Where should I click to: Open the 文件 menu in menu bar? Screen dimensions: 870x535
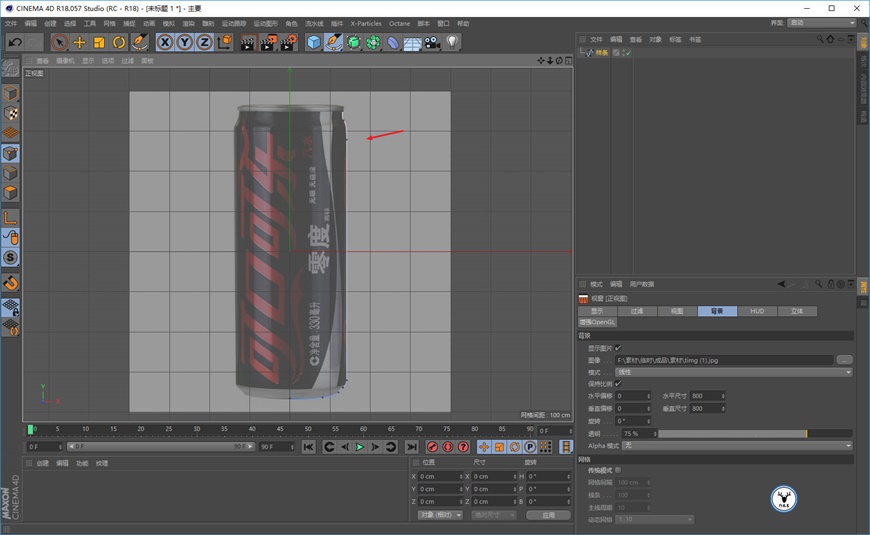coord(11,24)
